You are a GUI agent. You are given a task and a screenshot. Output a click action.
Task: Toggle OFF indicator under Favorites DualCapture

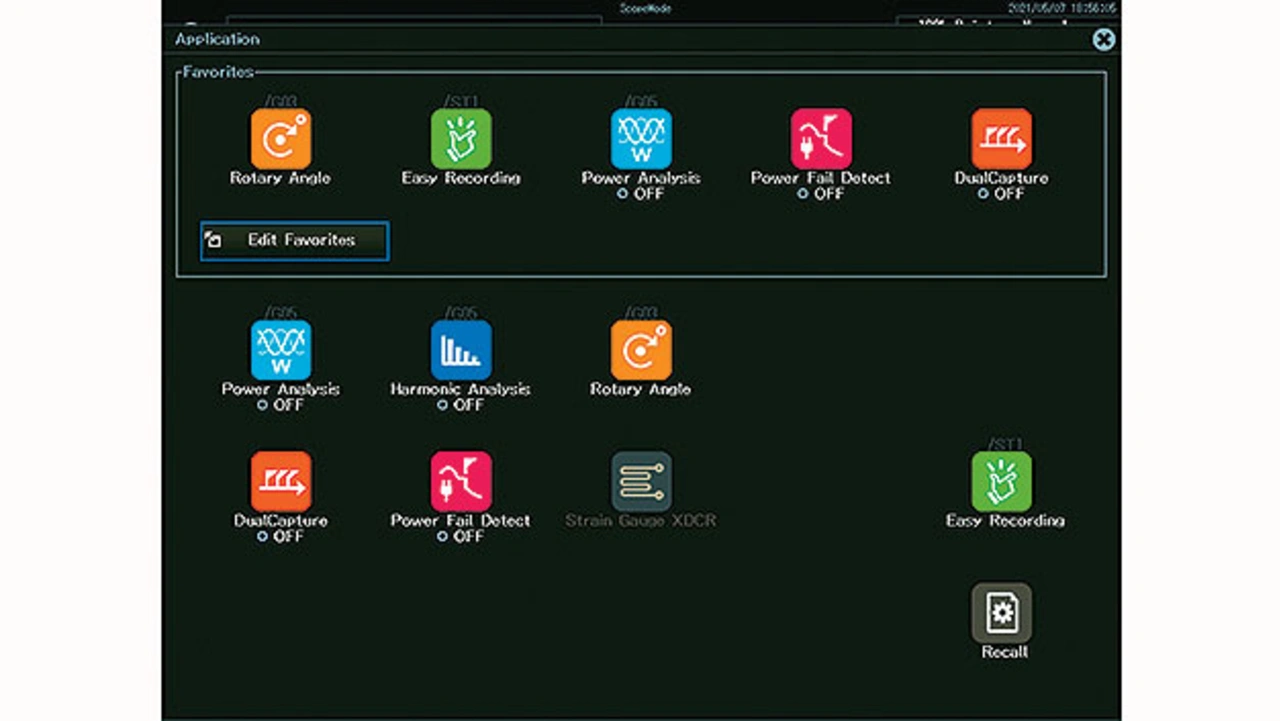[x=1000, y=194]
